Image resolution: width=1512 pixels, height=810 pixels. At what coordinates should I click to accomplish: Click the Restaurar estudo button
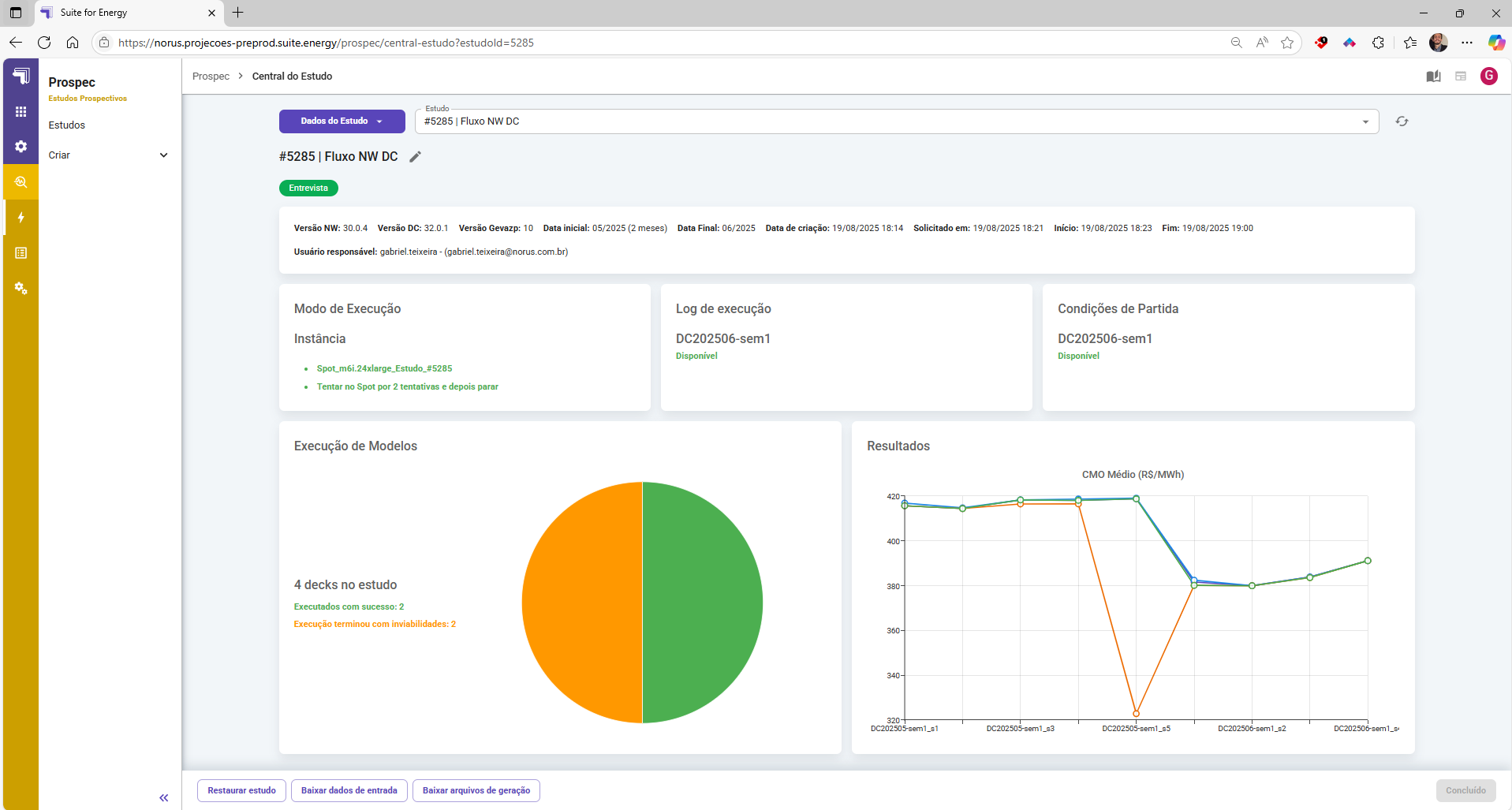click(x=241, y=790)
